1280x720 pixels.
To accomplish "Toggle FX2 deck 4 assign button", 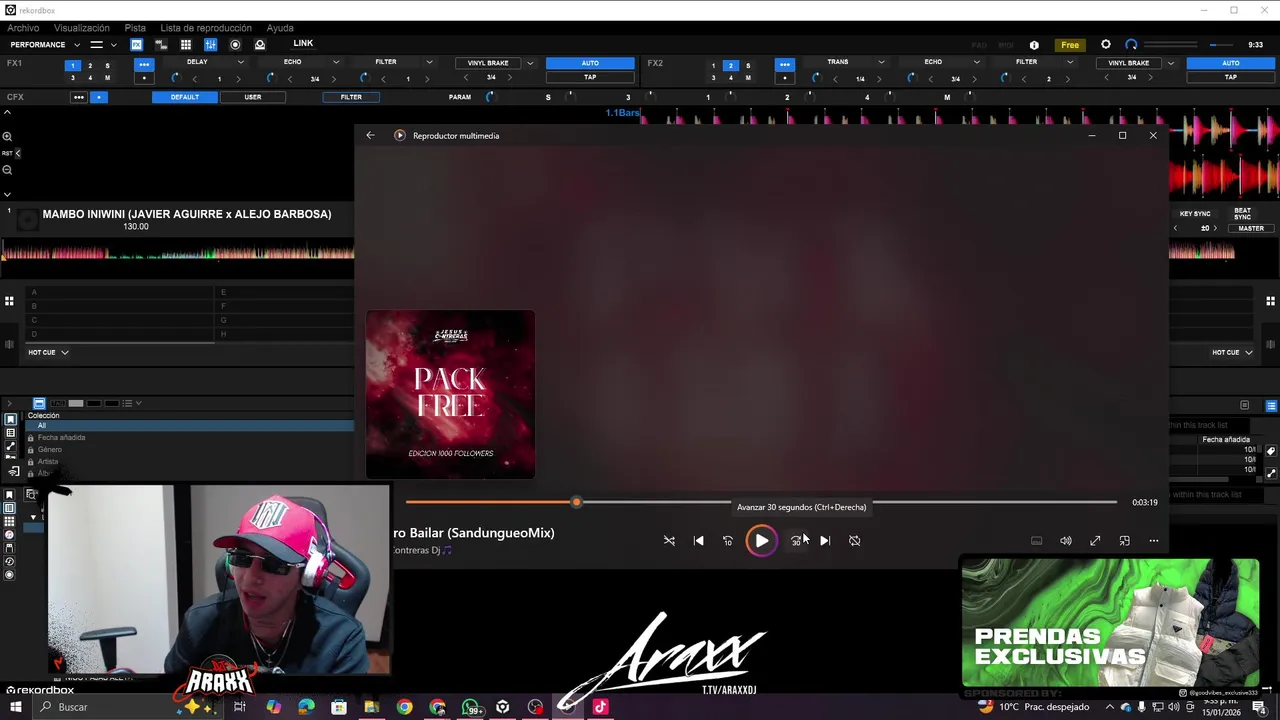I will point(730,78).
